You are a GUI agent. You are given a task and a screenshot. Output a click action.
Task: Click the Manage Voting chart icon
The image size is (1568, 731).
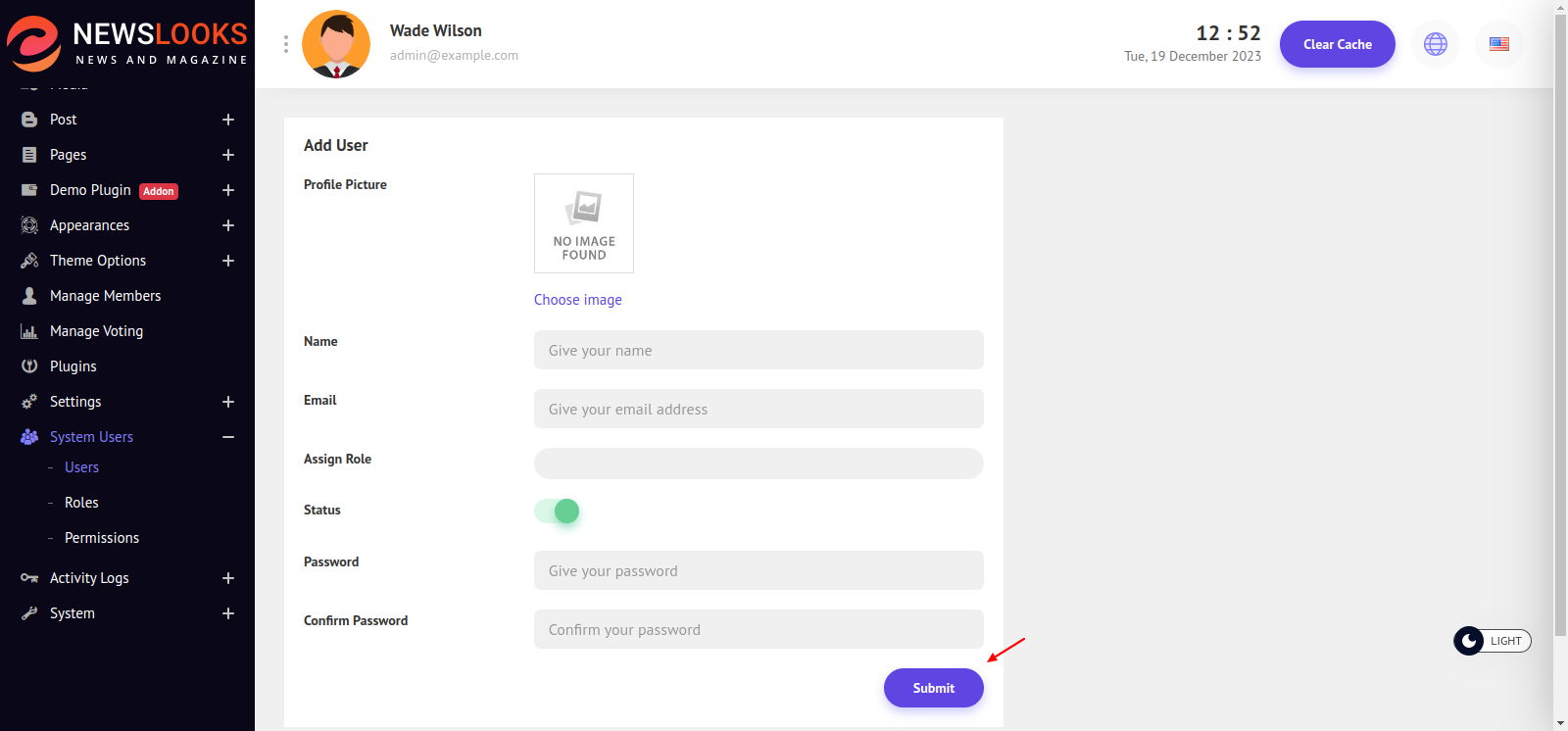[x=29, y=331]
